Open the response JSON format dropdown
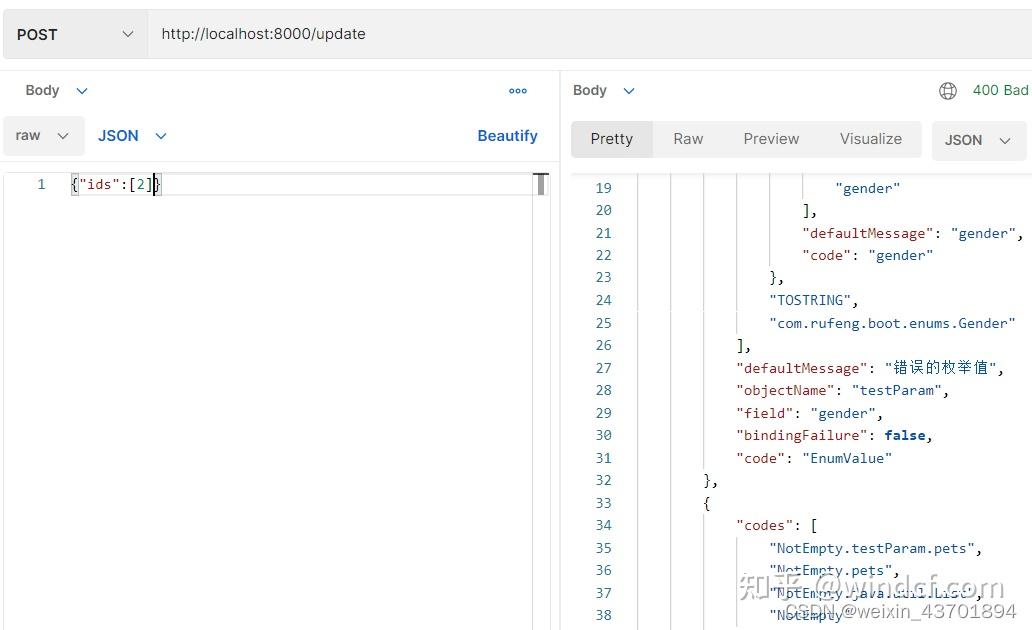 [978, 140]
